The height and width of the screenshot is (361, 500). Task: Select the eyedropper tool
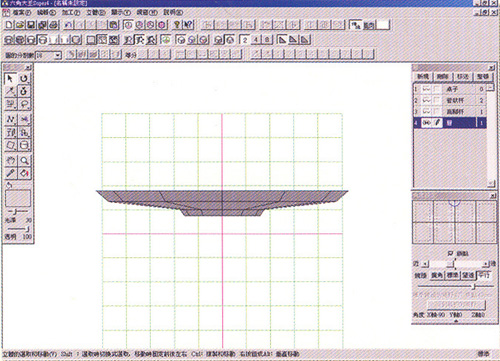[10, 173]
